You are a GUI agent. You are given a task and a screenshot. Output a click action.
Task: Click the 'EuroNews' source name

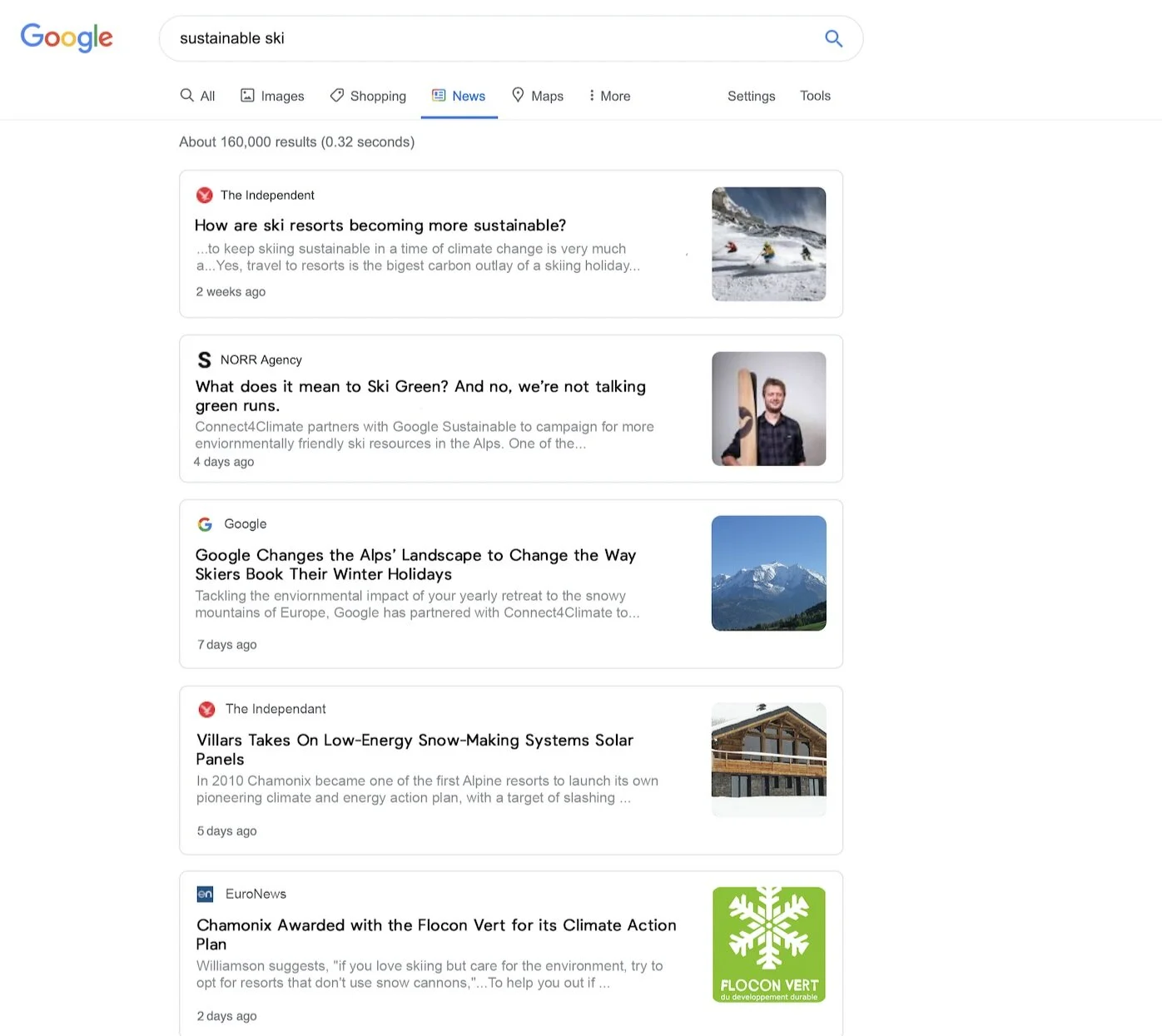(x=256, y=894)
